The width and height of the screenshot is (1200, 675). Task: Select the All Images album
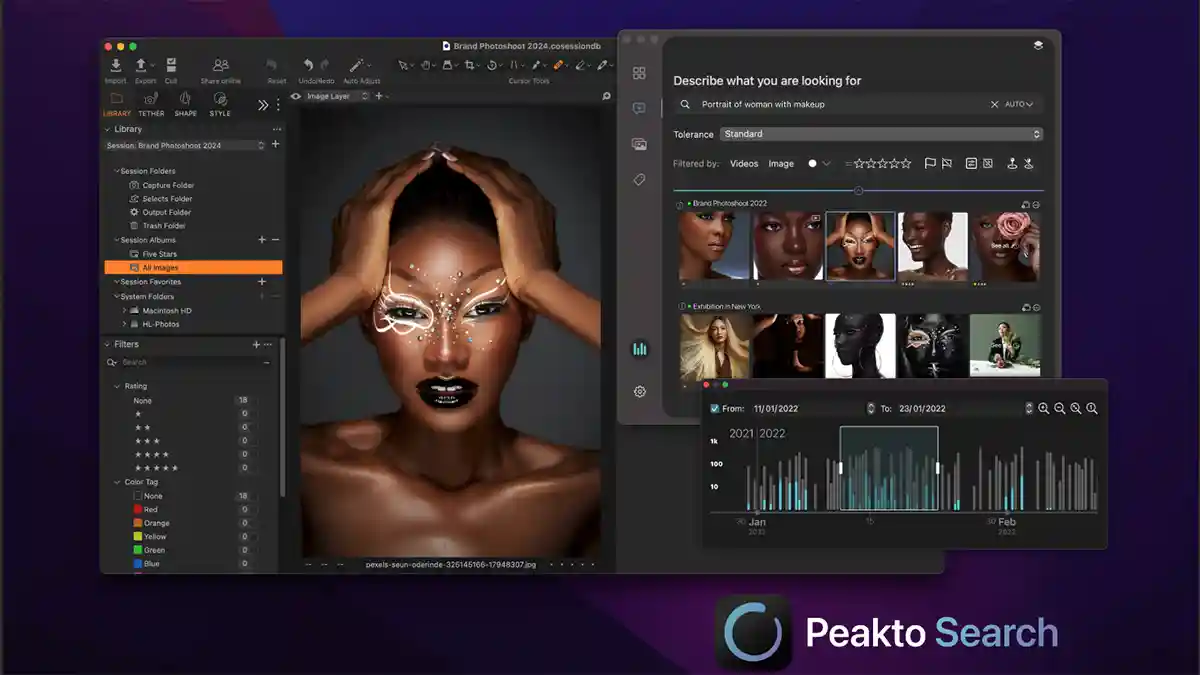point(193,268)
